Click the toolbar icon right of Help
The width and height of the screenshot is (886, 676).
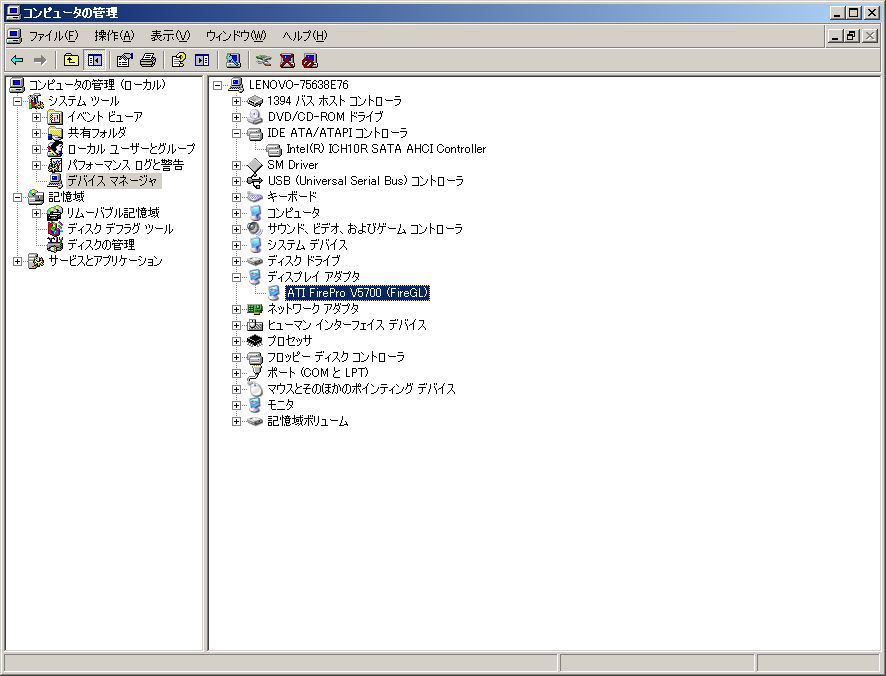click(202, 60)
